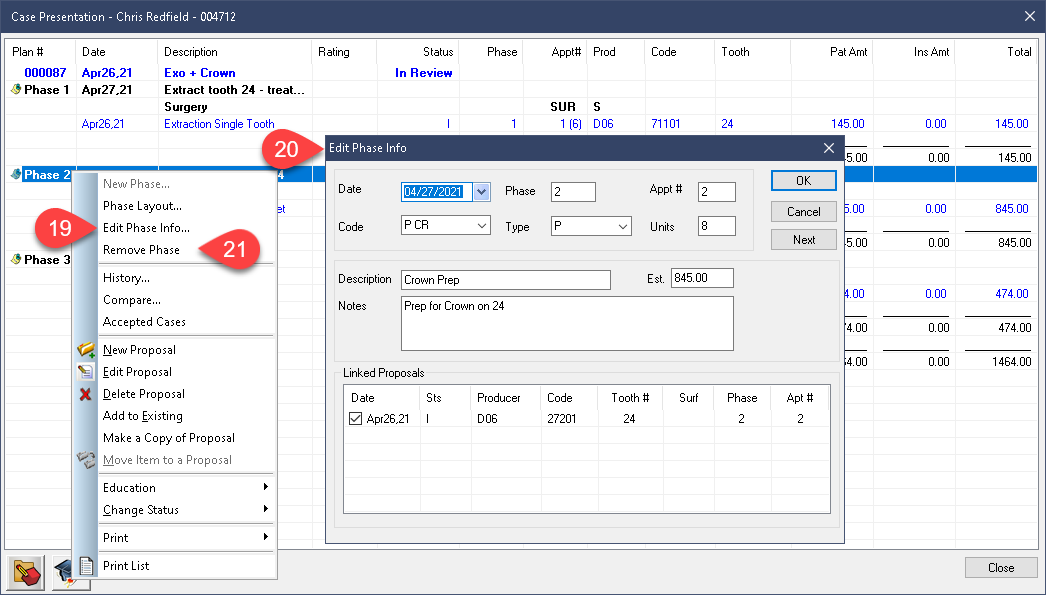This screenshot has height=595, width=1046.
Task: Choose Add to Existing menu item
Action: pyautogui.click(x=143, y=416)
